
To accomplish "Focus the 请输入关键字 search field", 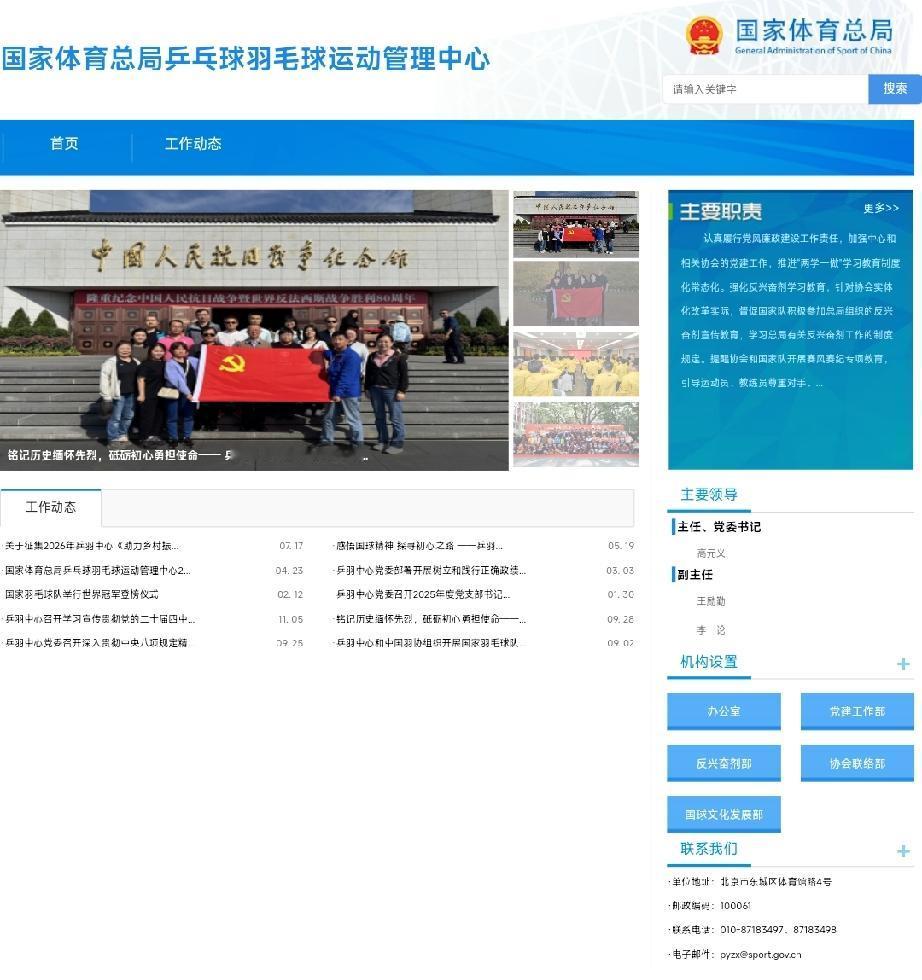I will [766, 89].
